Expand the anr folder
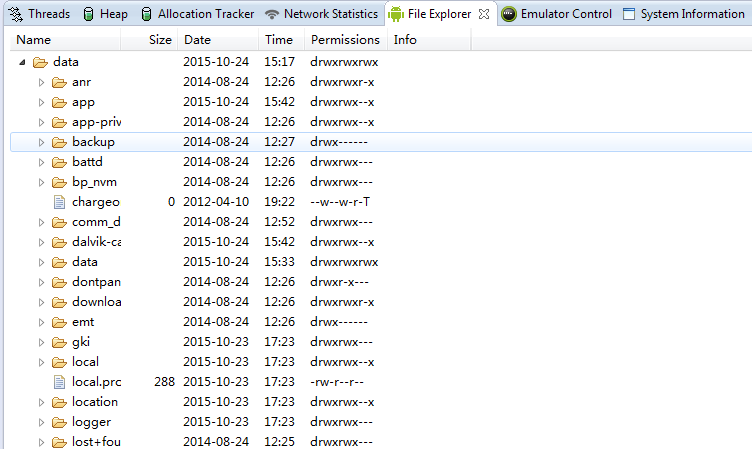This screenshot has width=752, height=449. tap(41, 83)
